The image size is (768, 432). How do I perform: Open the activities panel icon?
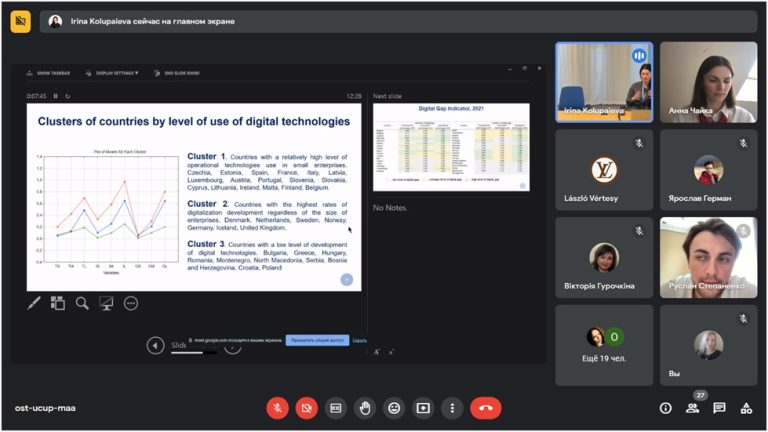(x=746, y=408)
